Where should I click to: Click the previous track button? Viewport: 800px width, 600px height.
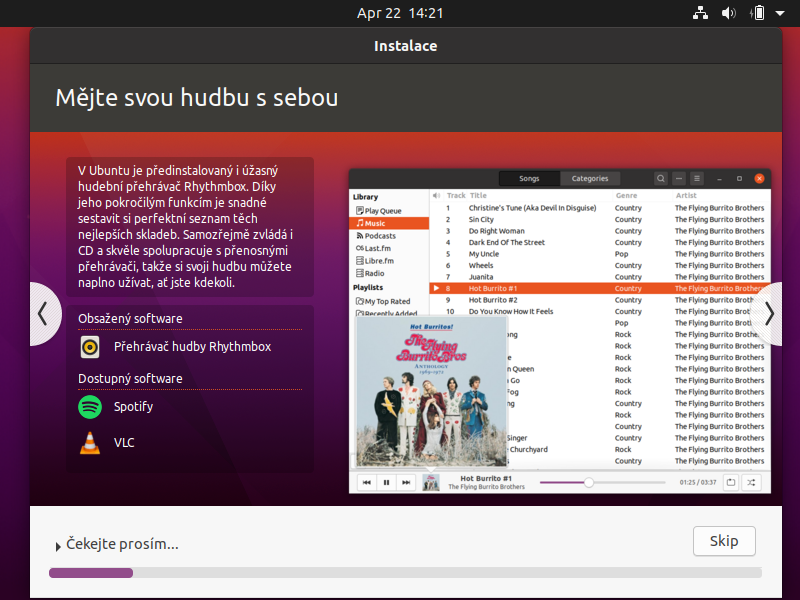(366, 482)
